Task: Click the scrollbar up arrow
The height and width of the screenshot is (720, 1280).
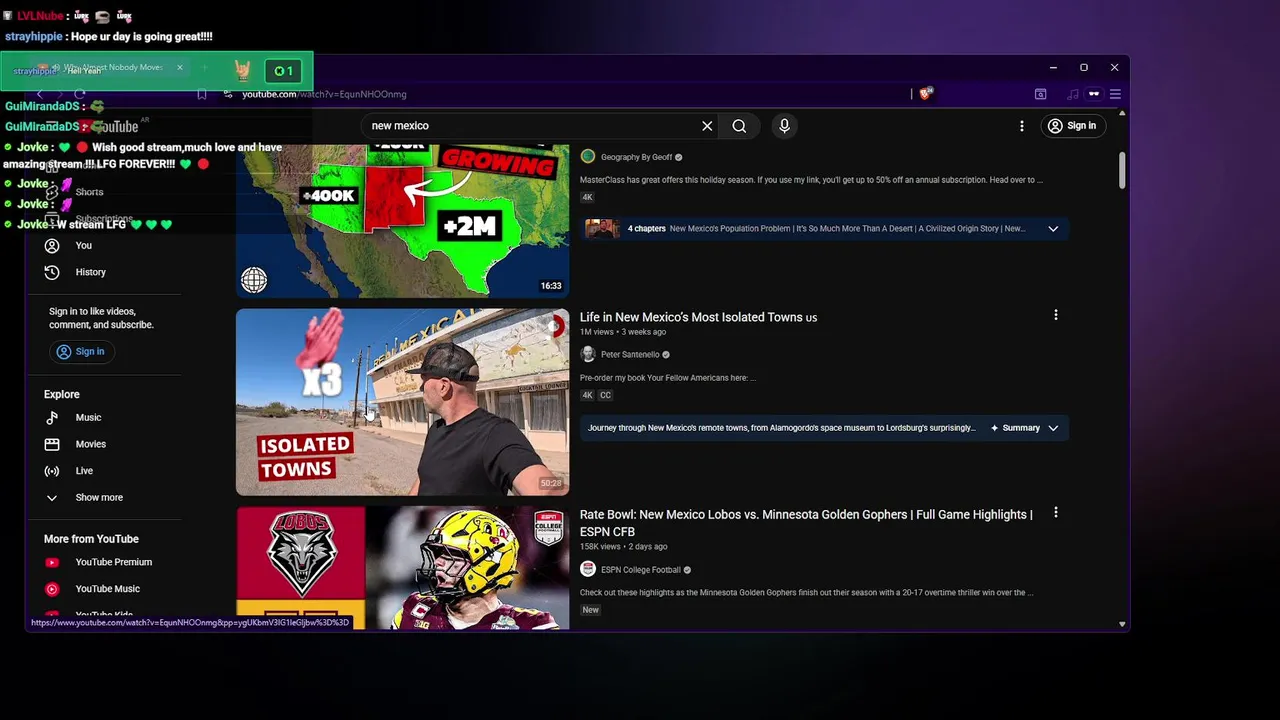Action: pos(1122,113)
